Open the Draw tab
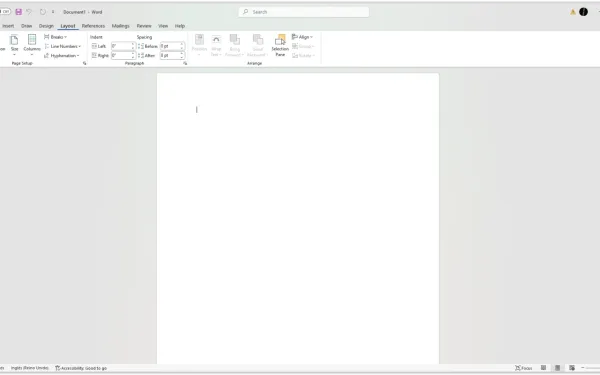Viewport: 600px width, 375px height. click(x=26, y=26)
